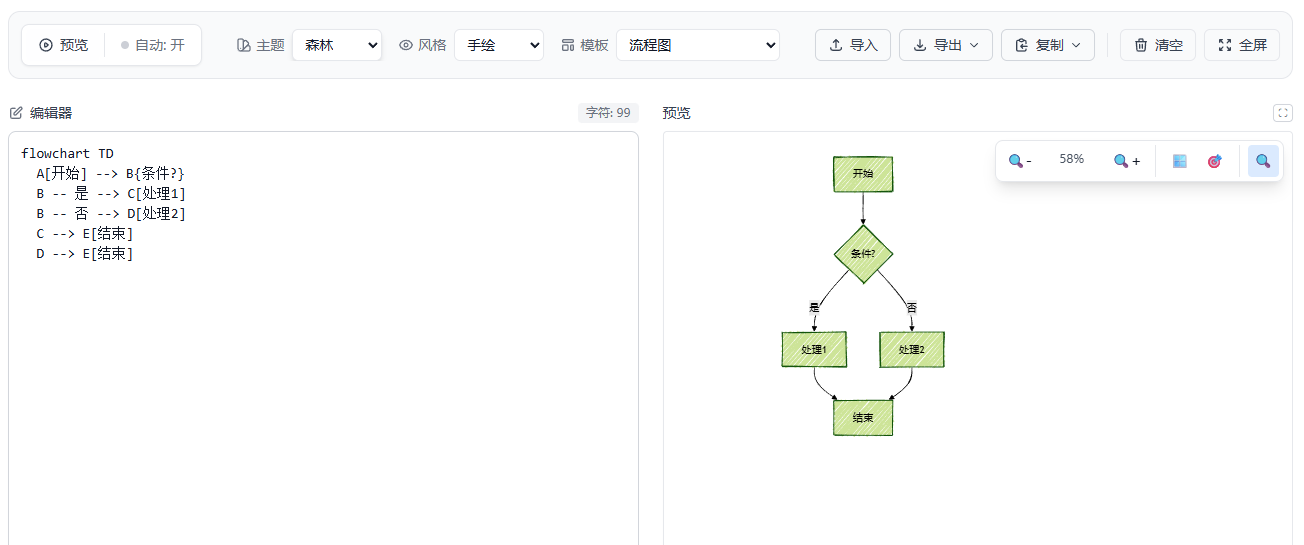The image size is (1304, 545).
Task: Click the 模板 layout icon
Action: pos(568,45)
